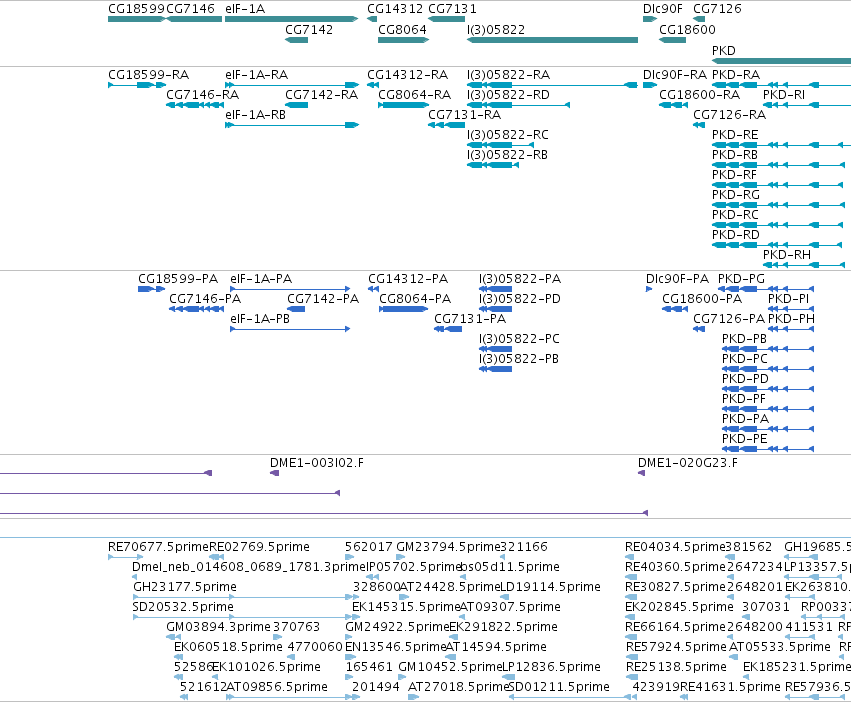This screenshot has height=702, width=851.
Task: Select transcript PKD-RI
Action: pyautogui.click(x=784, y=95)
